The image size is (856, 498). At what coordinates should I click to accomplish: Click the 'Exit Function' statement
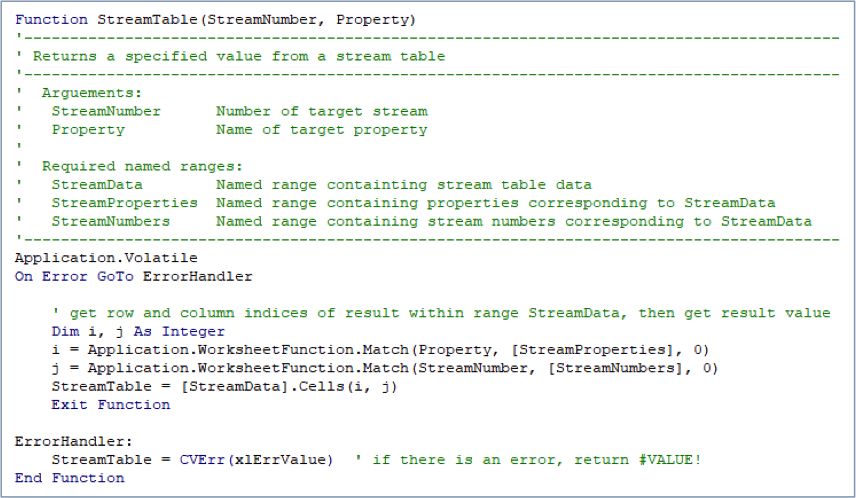(x=111, y=404)
